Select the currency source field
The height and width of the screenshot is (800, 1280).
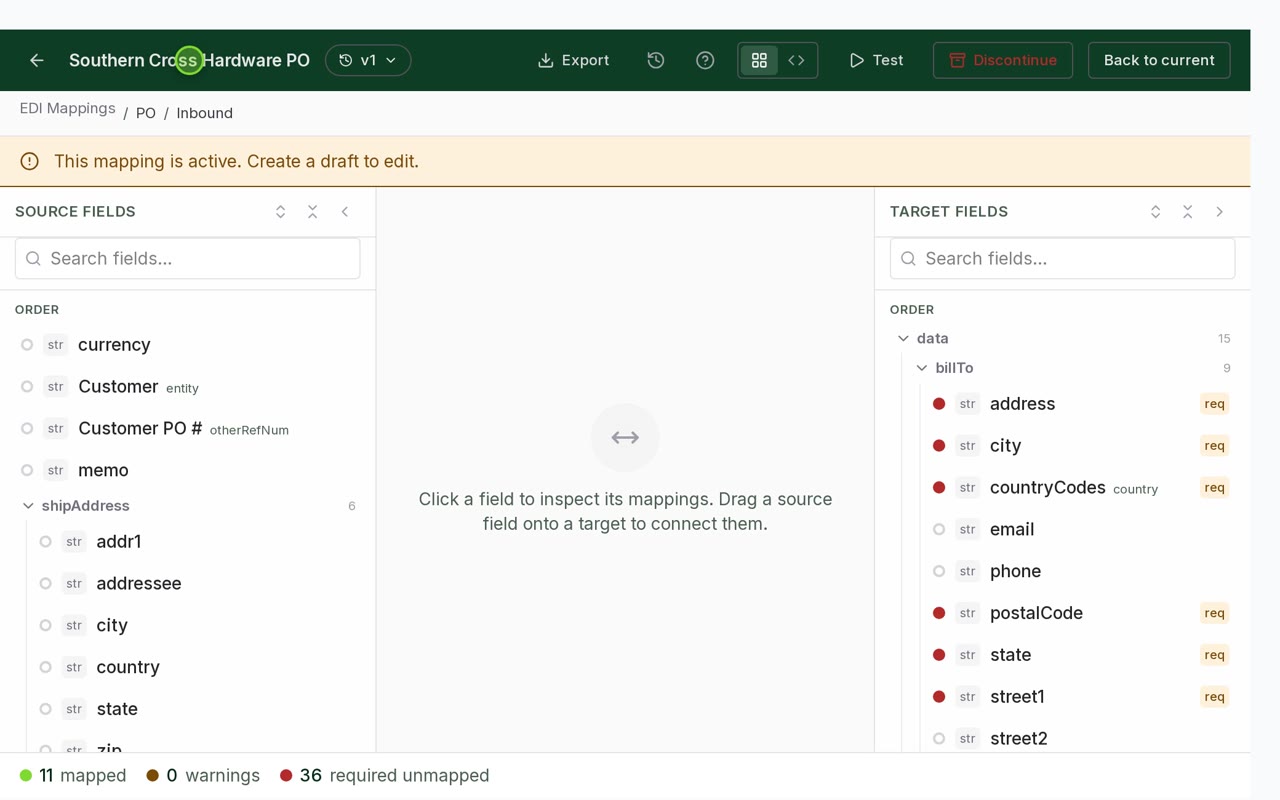pos(188,345)
